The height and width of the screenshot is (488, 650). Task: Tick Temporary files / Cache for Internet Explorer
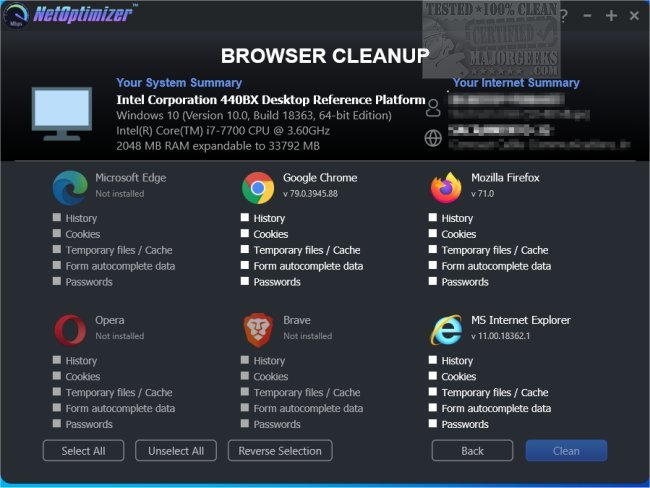click(433, 391)
